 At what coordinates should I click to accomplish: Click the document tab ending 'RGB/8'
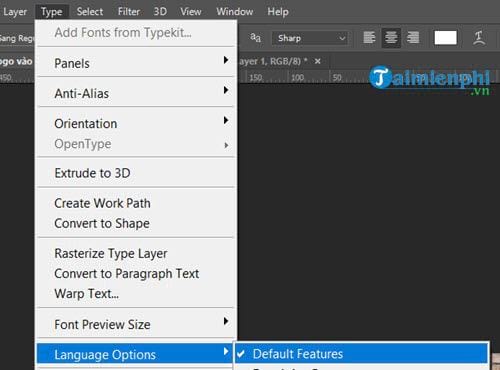(x=273, y=61)
